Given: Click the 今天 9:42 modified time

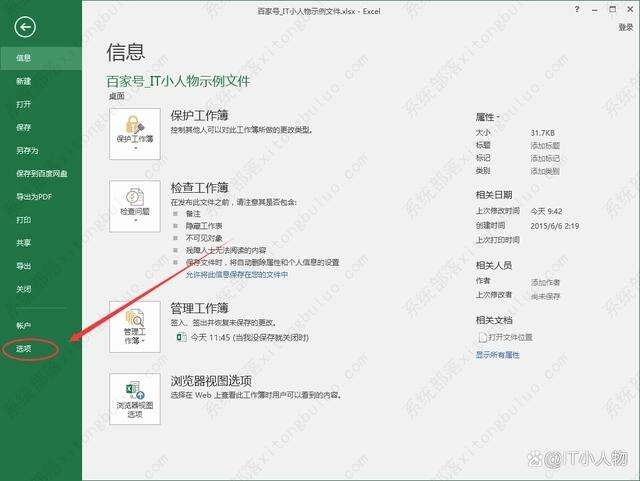Looking at the screenshot, I should point(546,211).
